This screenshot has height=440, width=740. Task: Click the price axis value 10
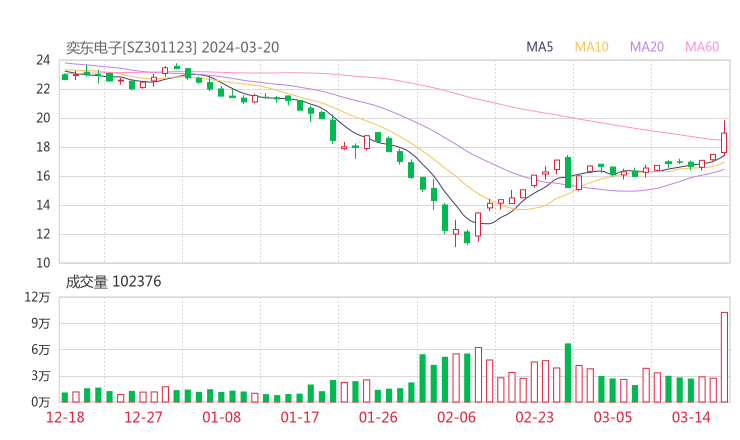point(43,263)
